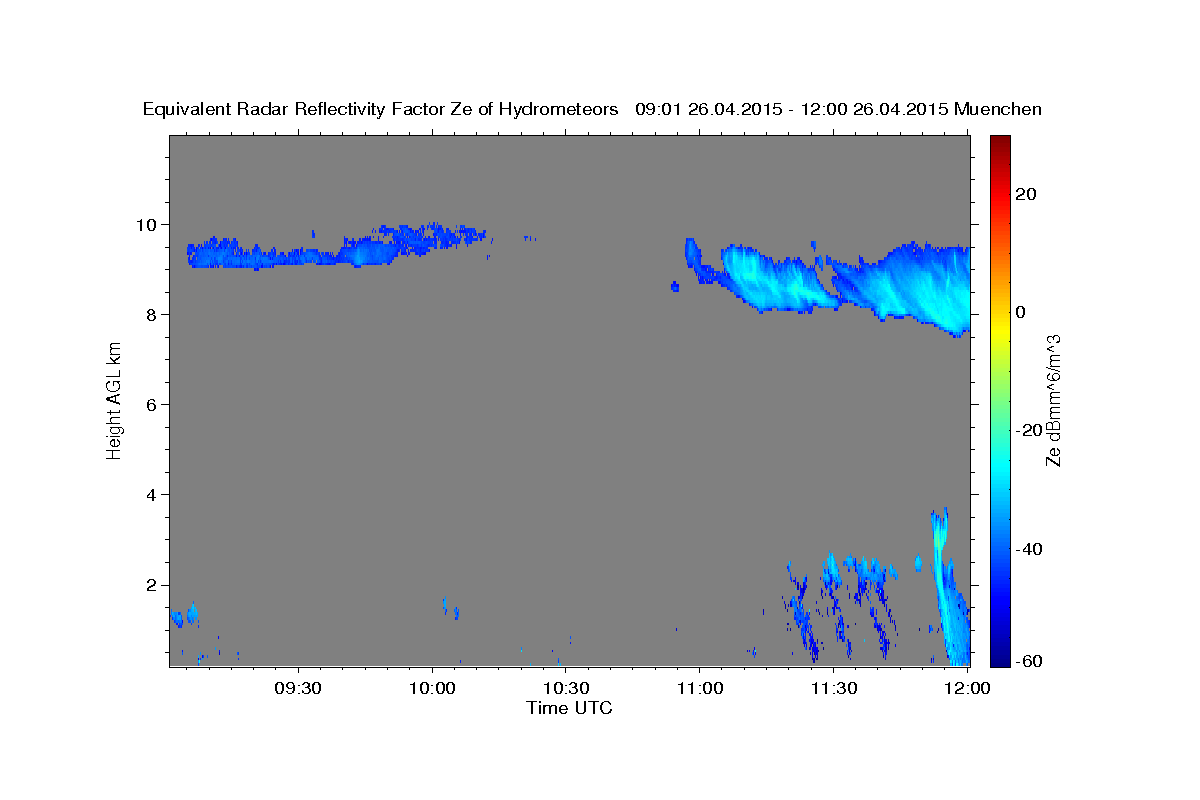The width and height of the screenshot is (1200, 800).
Task: Click the height axis label '6'
Action: point(153,404)
